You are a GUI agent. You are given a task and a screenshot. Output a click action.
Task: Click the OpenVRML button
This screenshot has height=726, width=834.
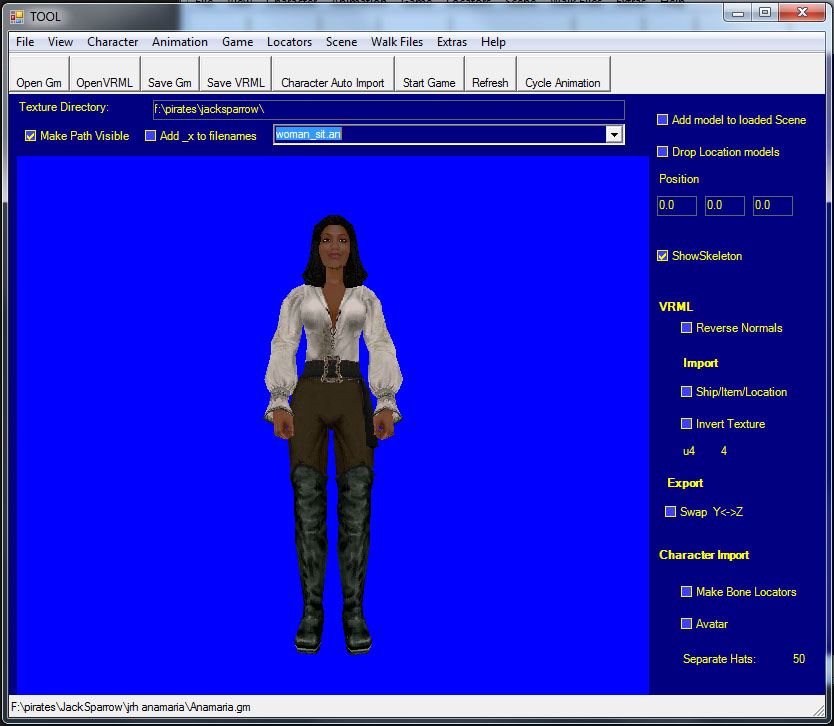pos(105,74)
